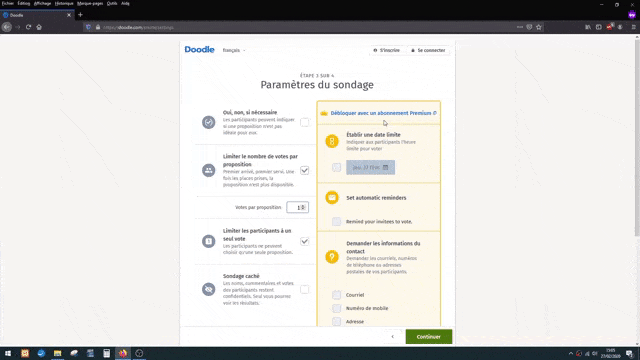Open the Outils menu

pyautogui.click(x=112, y=3)
